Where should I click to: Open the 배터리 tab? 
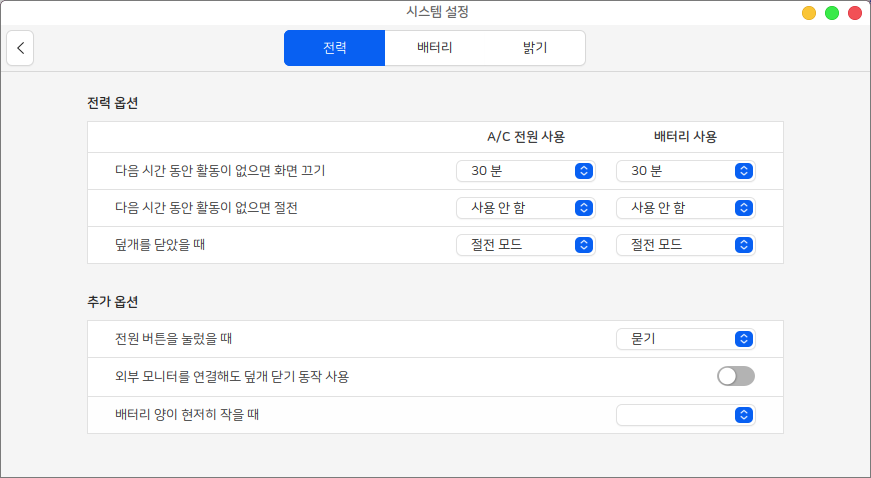434,48
